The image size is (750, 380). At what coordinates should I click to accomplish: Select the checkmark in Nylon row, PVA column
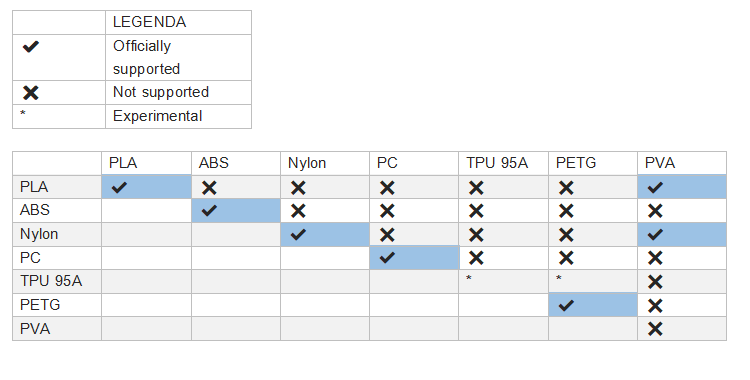tap(655, 235)
